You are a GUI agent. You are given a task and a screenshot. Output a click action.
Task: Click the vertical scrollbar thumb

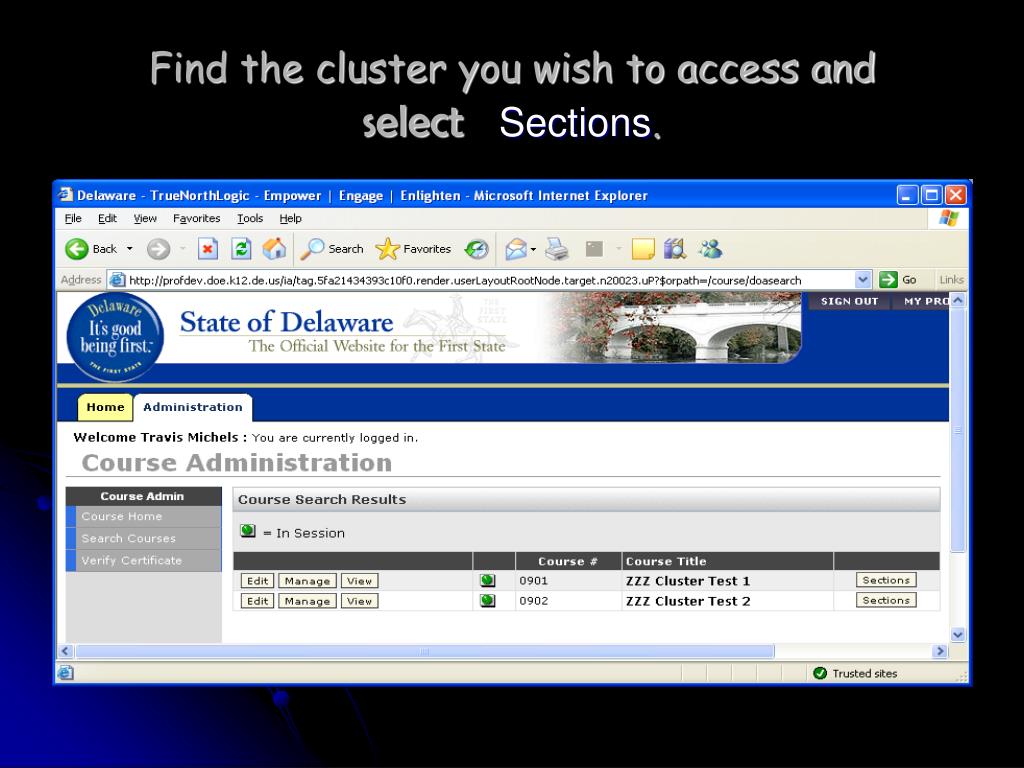click(958, 430)
